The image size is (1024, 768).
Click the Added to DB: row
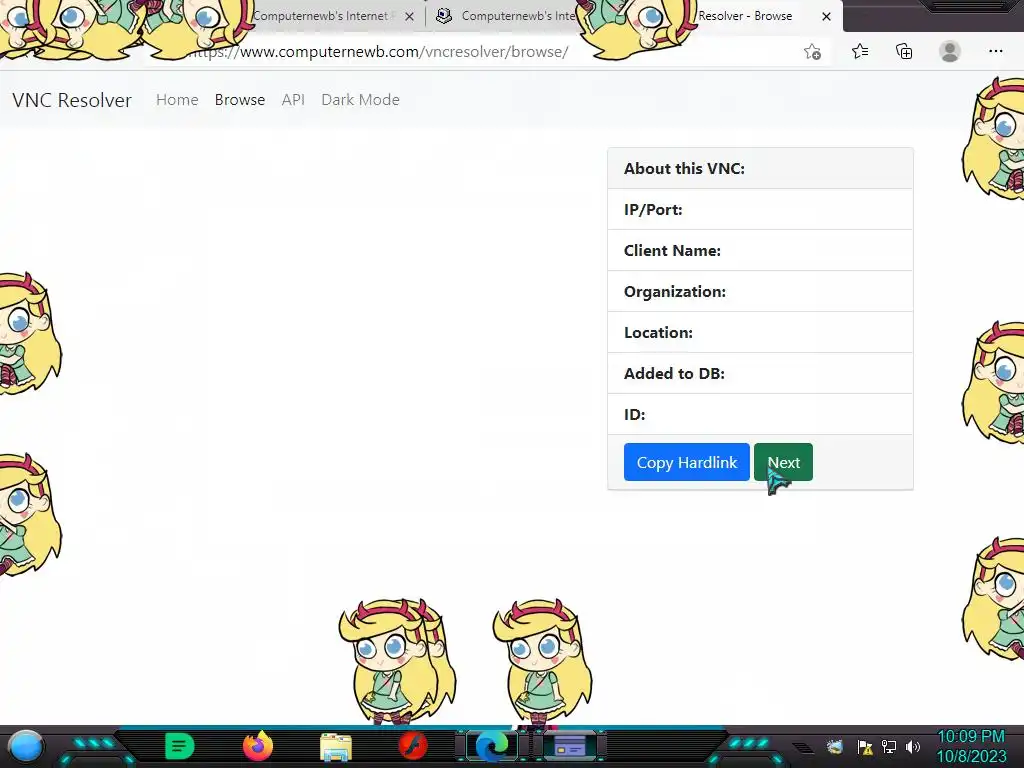click(x=760, y=374)
